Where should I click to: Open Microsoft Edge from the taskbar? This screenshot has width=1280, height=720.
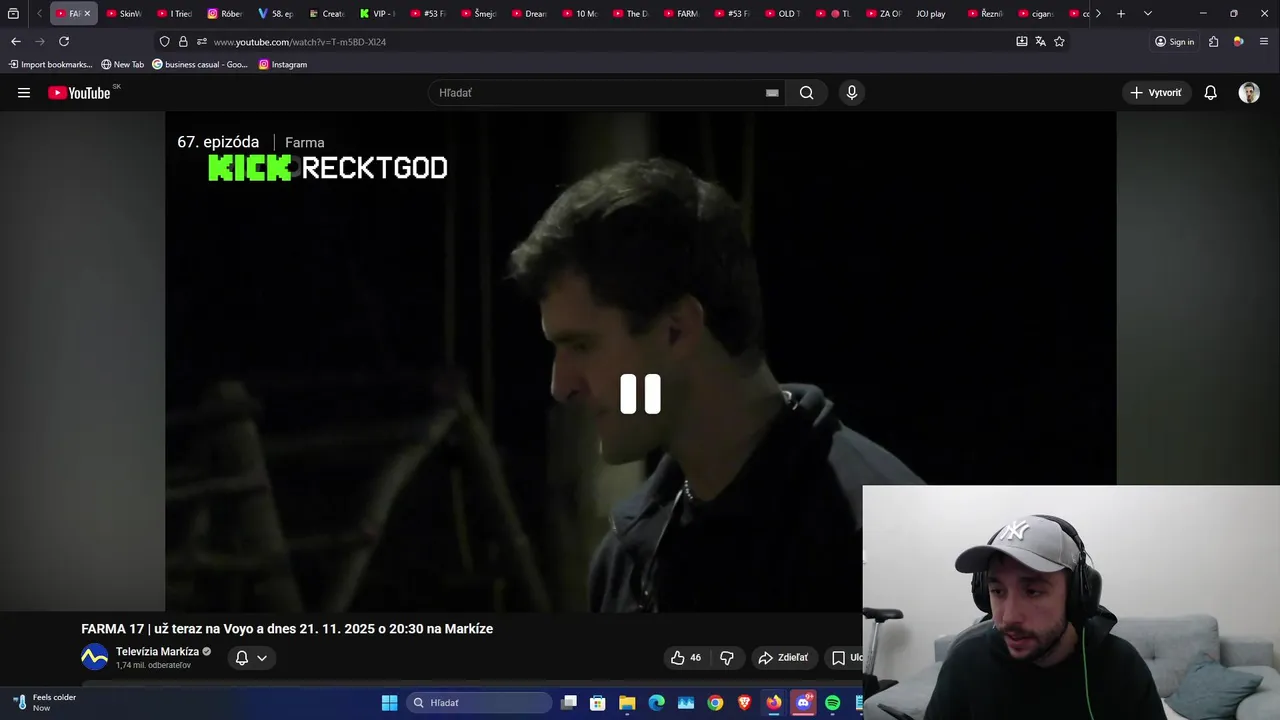point(656,703)
